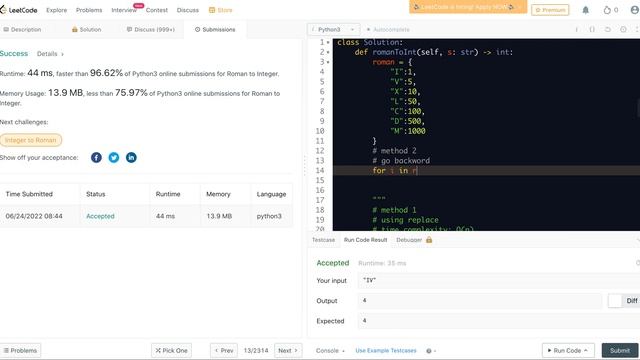
Task: Click code line 14 'for i in r'
Action: coord(395,171)
